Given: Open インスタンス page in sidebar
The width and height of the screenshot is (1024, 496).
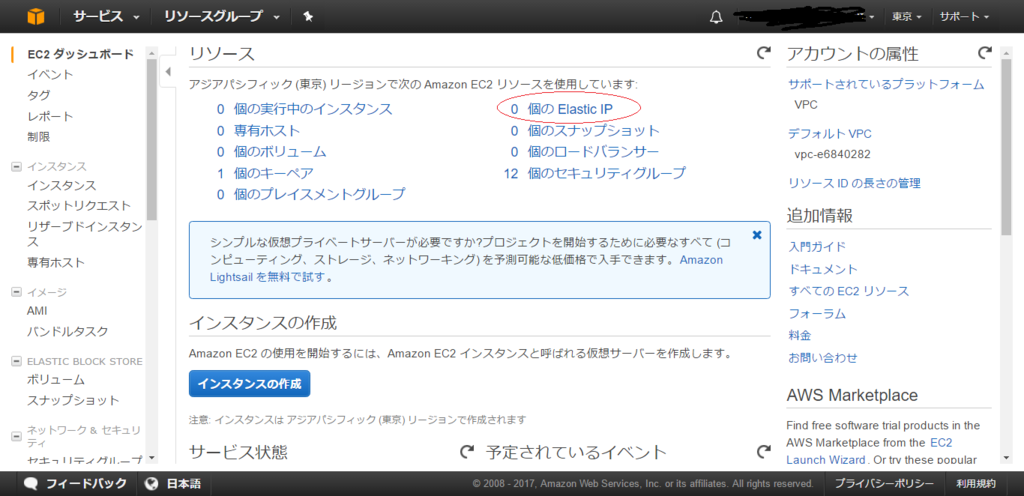Looking at the screenshot, I should point(61,185).
